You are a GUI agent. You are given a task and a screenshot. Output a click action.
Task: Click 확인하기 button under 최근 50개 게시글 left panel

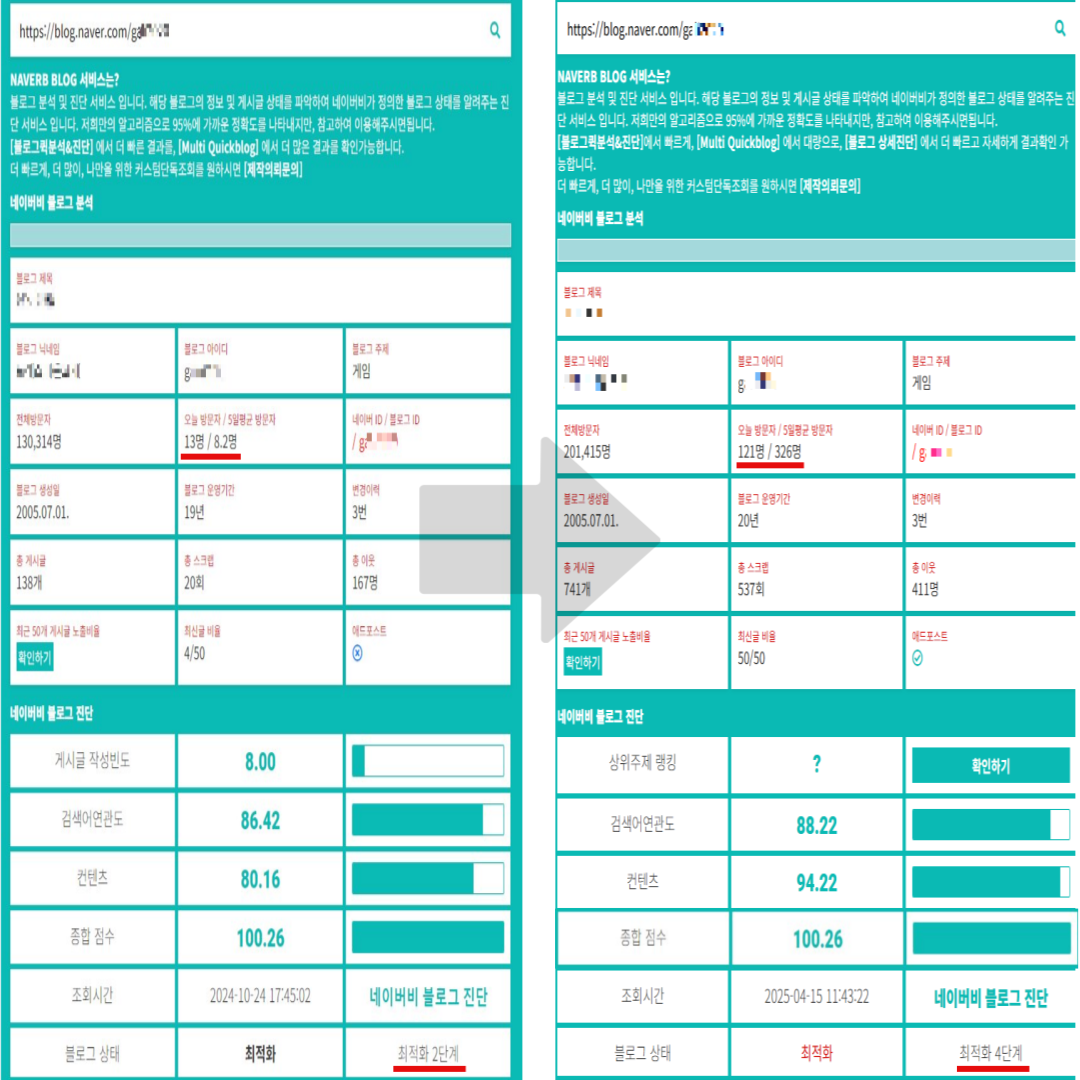point(34,657)
